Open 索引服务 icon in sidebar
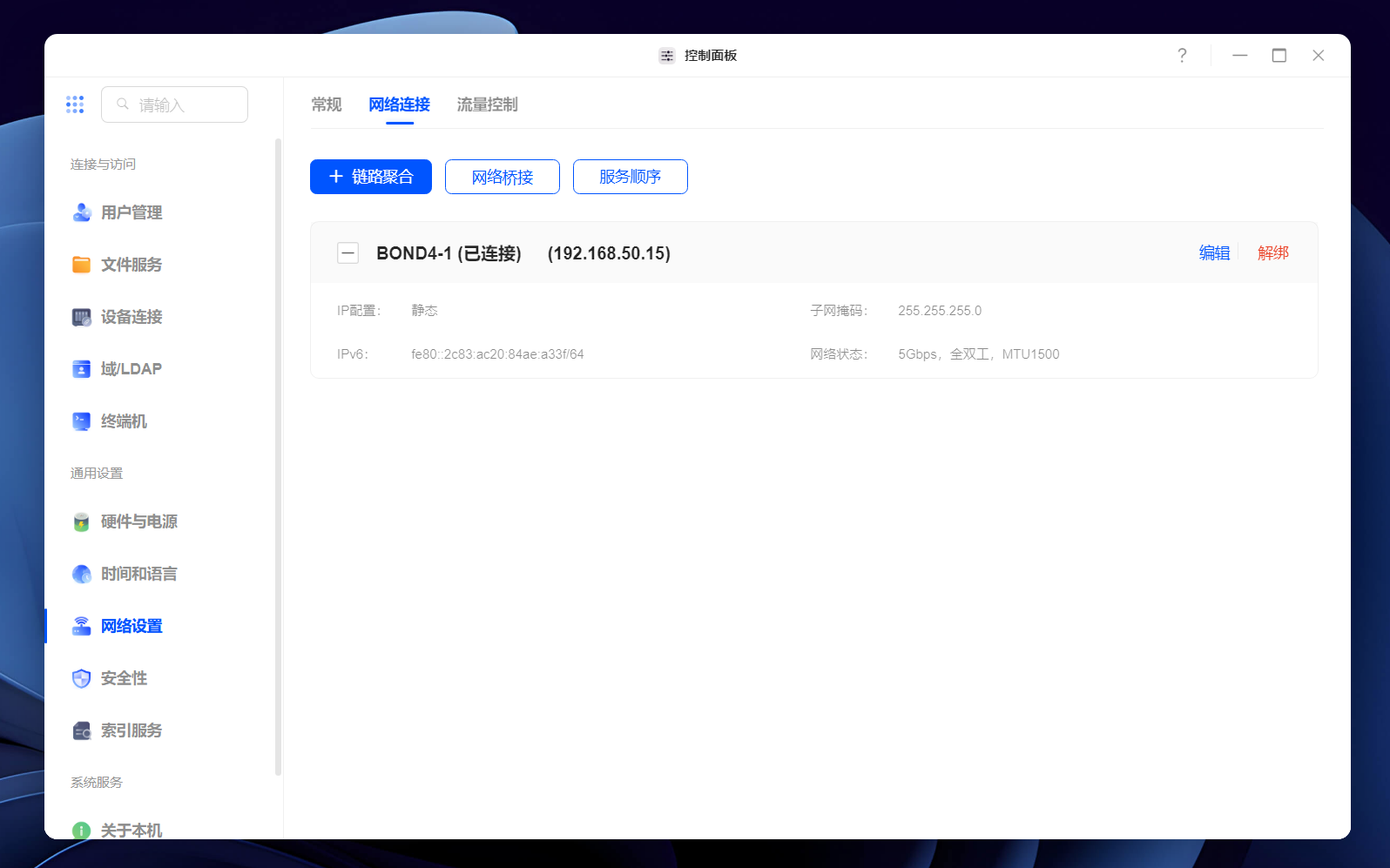The image size is (1390, 868). pos(82,730)
